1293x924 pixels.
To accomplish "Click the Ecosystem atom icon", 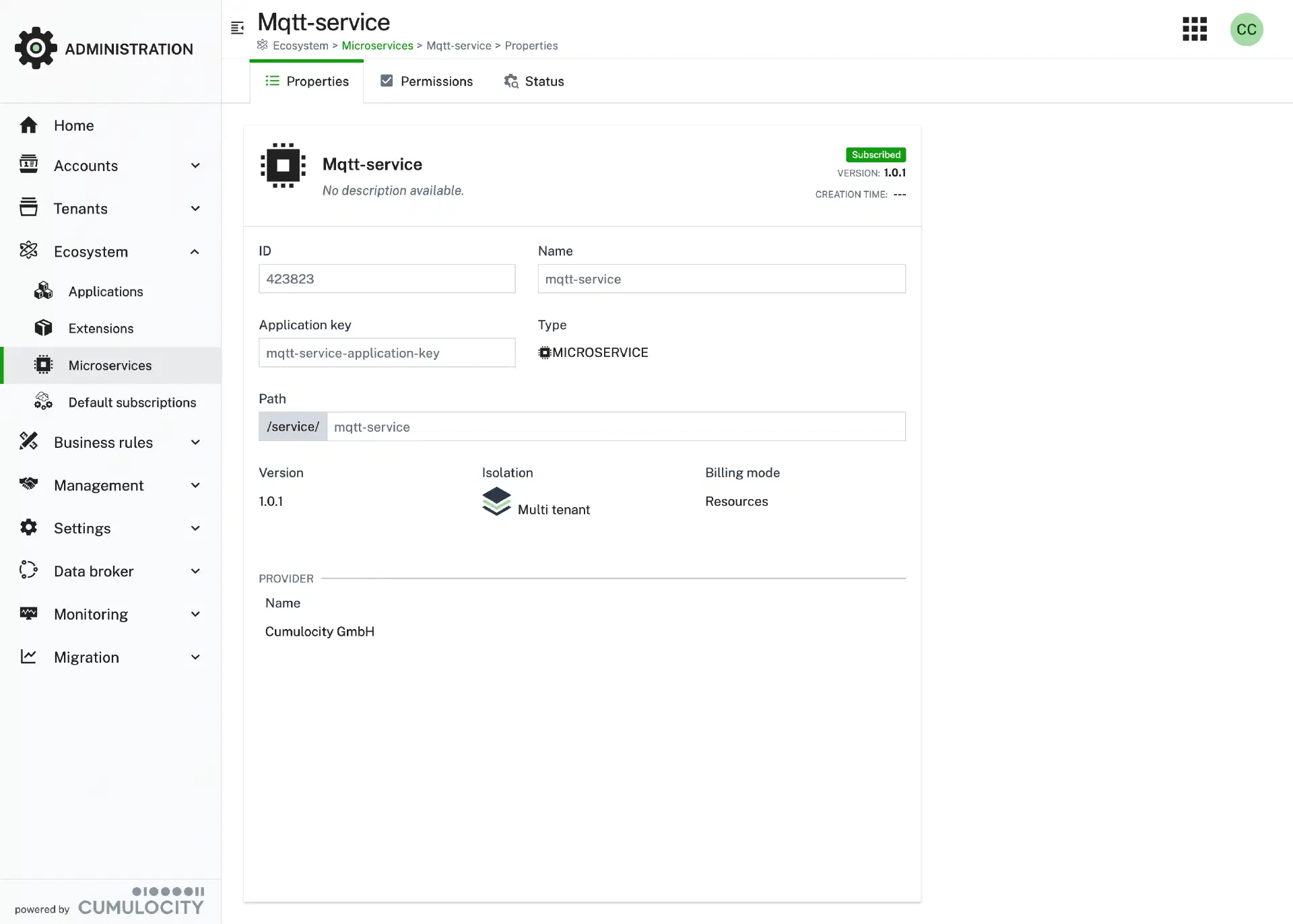I will coord(28,250).
